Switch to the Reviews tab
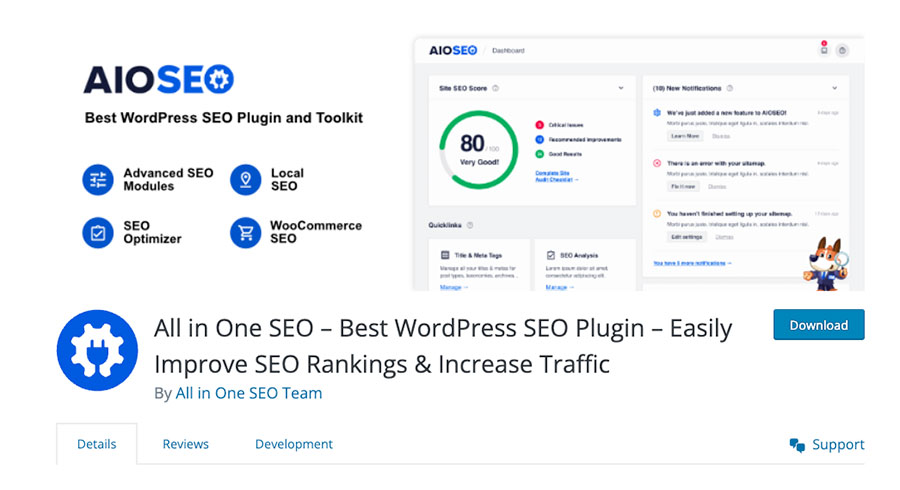900x490 pixels. 185,444
